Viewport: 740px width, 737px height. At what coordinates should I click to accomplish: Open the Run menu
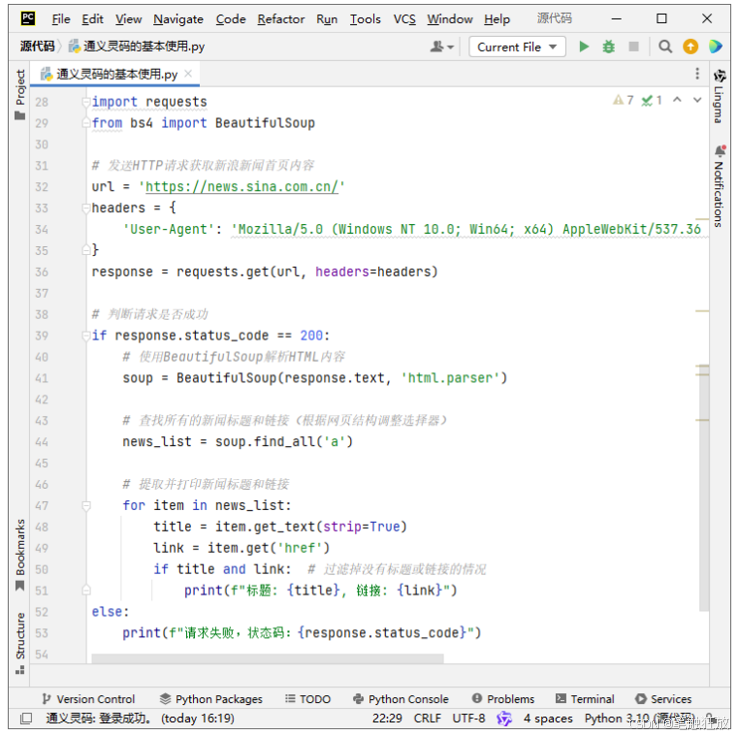coord(327,19)
